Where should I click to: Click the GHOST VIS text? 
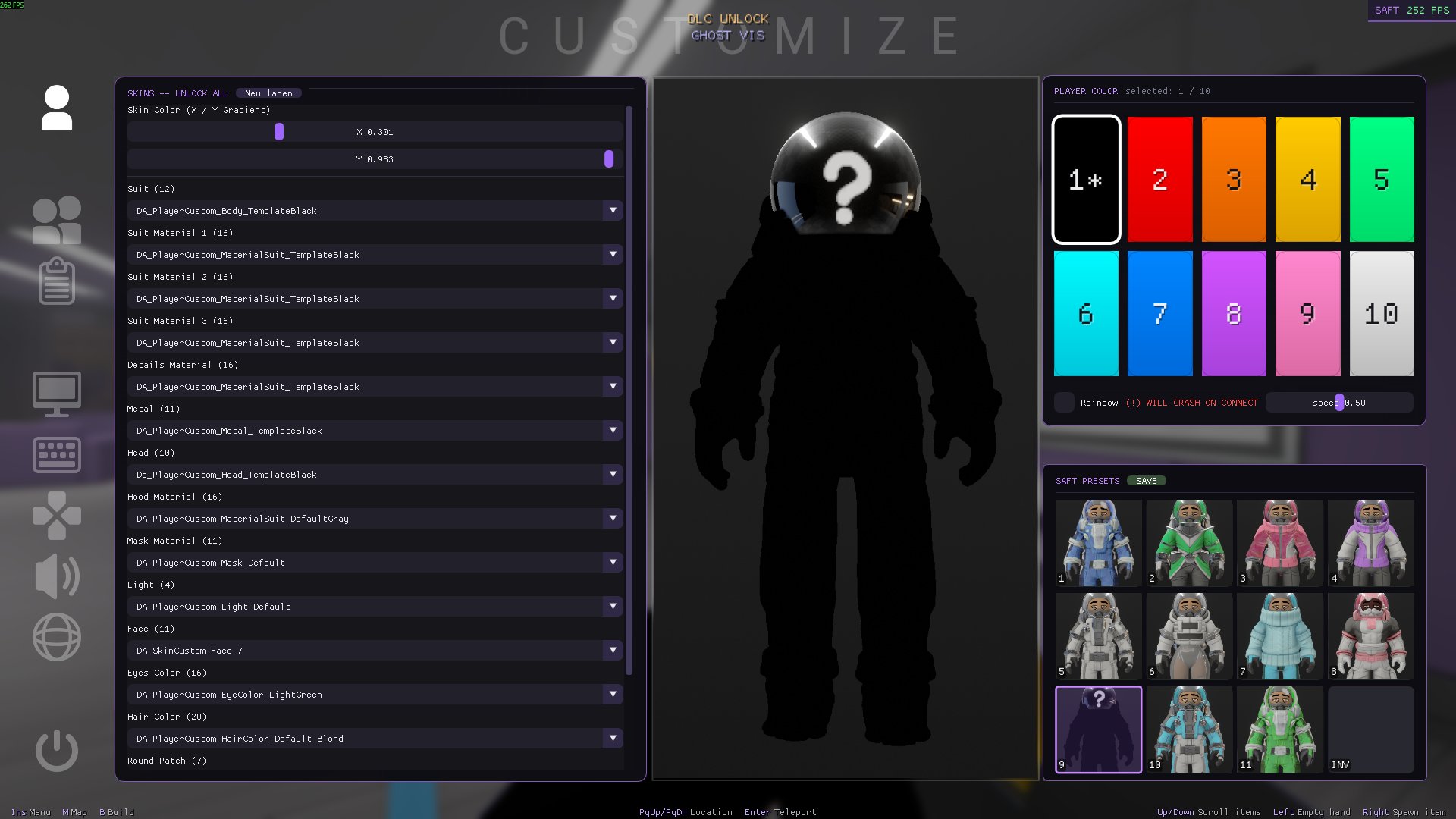728,36
